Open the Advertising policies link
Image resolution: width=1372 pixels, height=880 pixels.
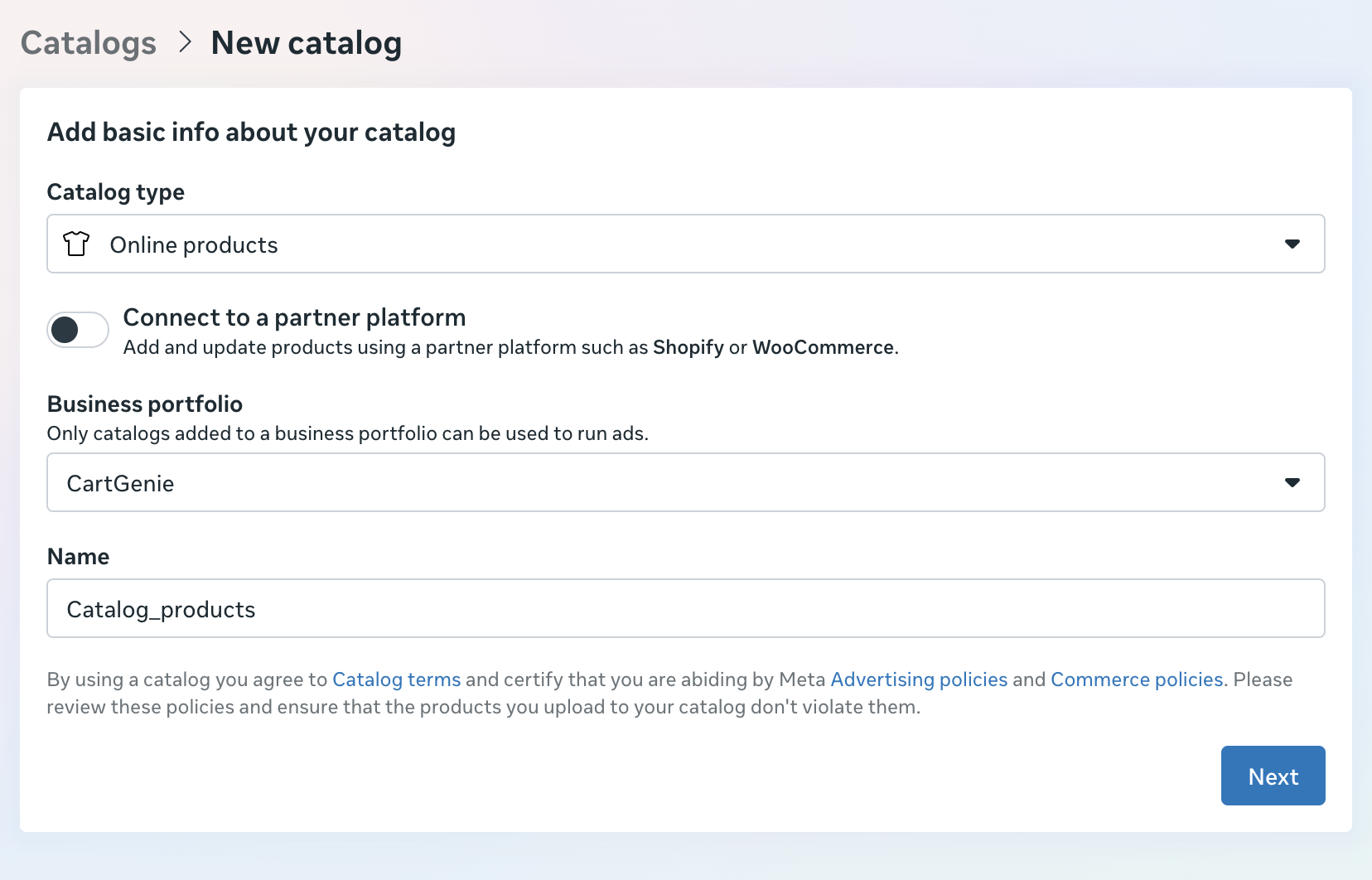tap(919, 679)
